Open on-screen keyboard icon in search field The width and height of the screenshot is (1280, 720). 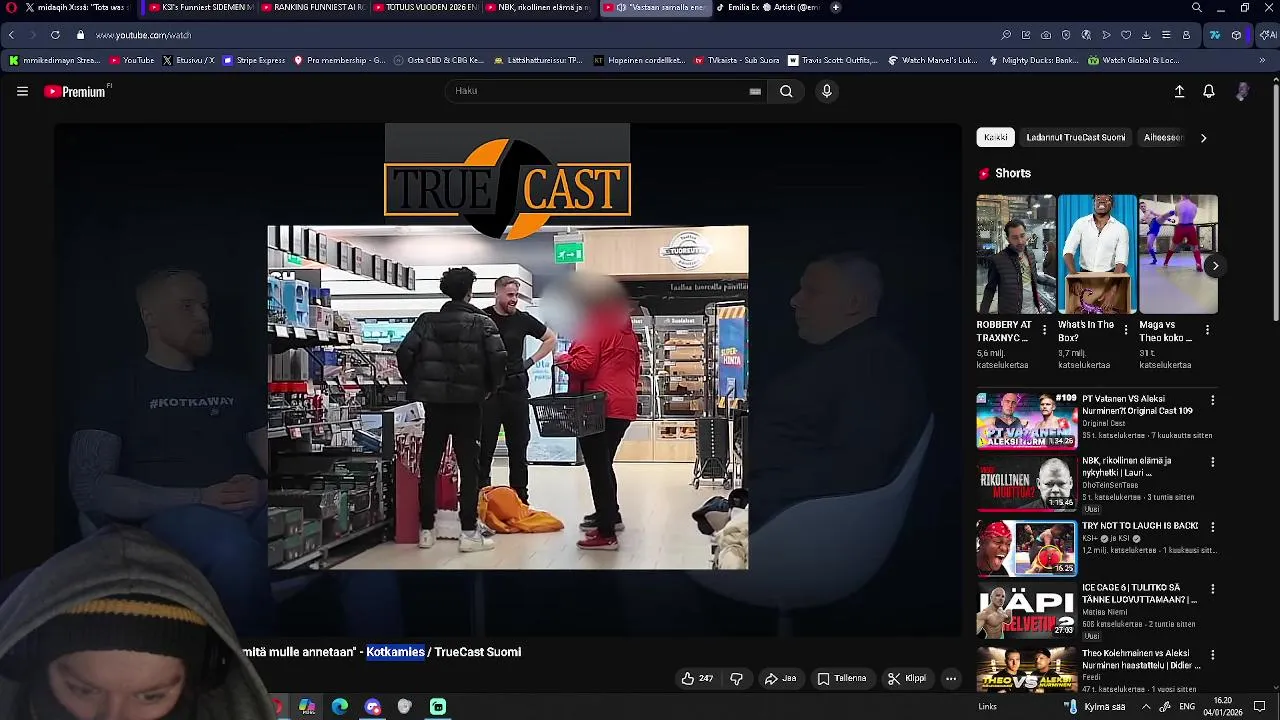pos(755,91)
